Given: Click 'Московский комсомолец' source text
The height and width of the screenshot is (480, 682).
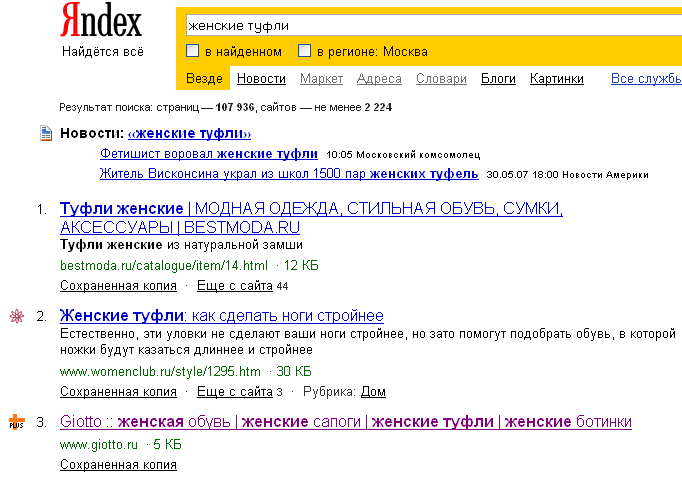Looking at the screenshot, I should point(418,155).
